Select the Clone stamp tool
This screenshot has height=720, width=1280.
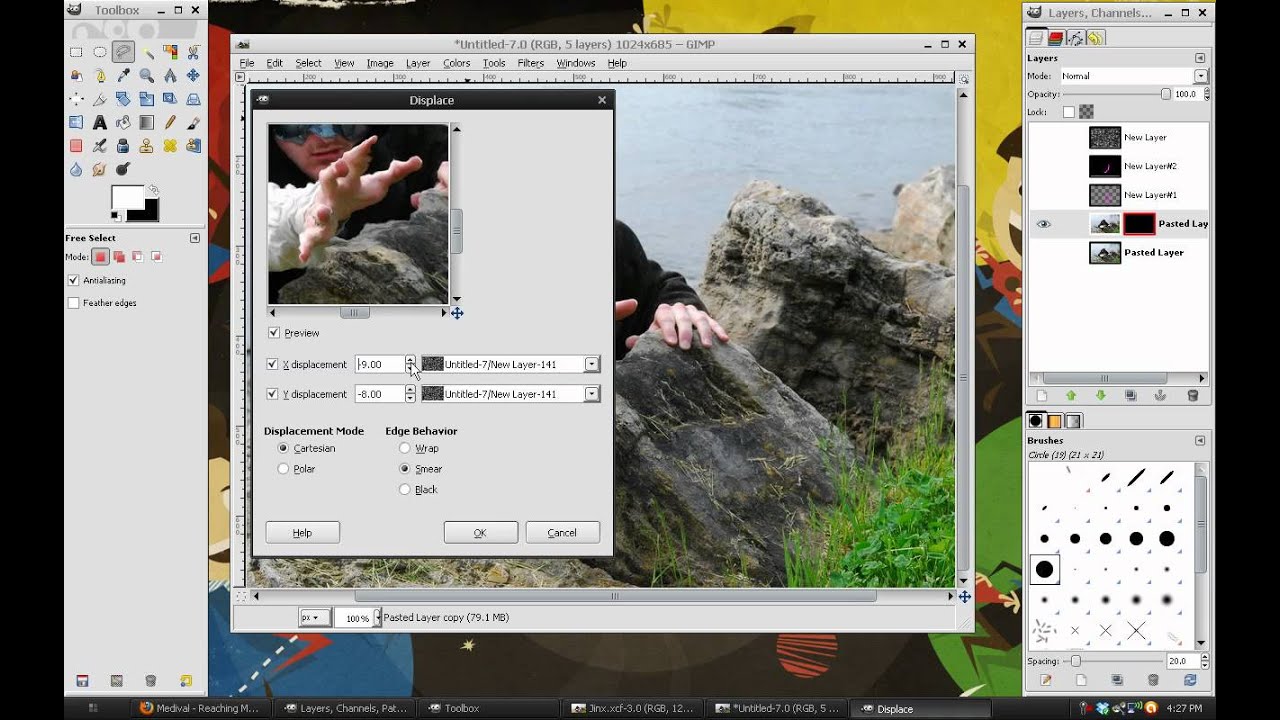[x=147, y=146]
